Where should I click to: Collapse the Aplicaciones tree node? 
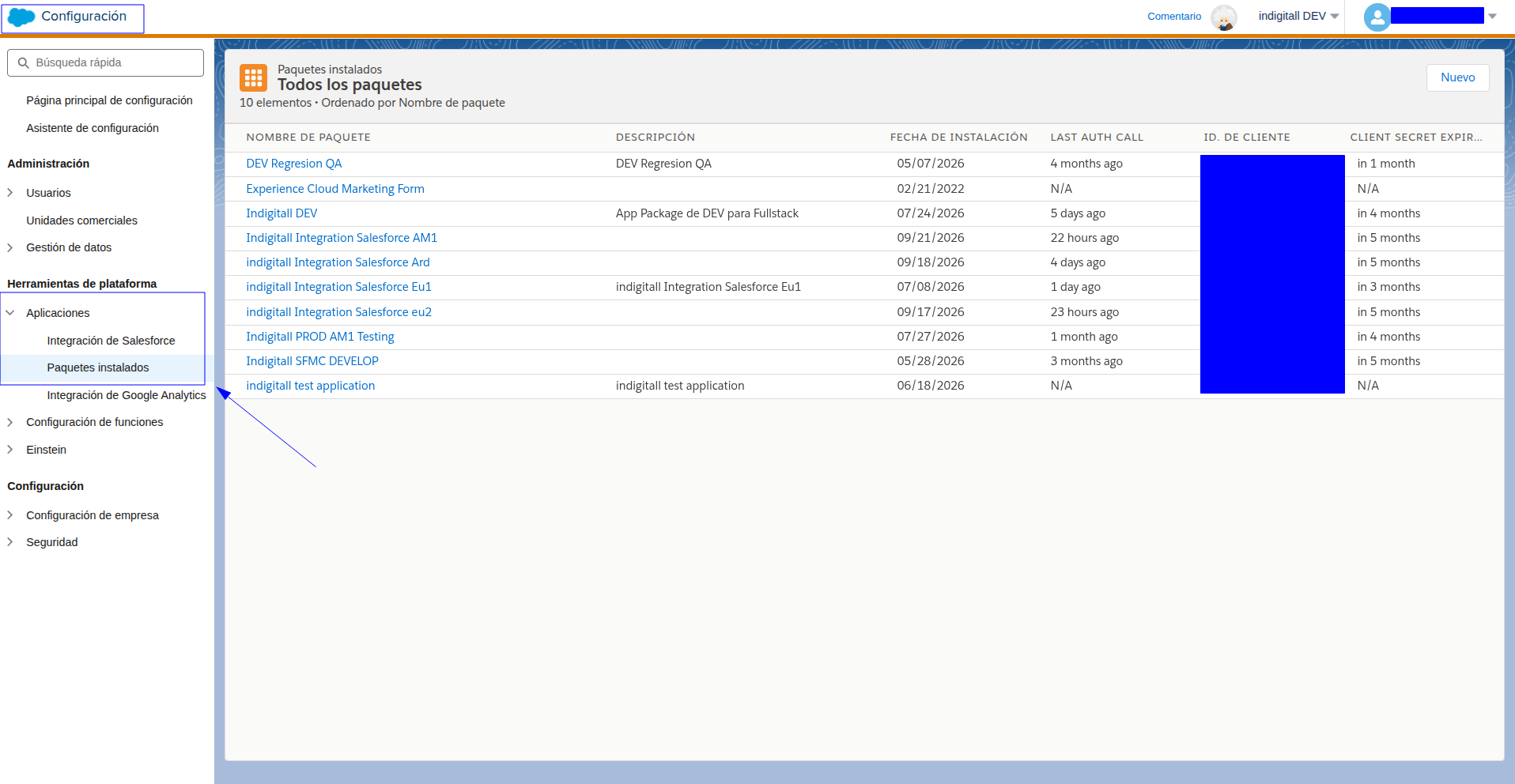pos(9,313)
